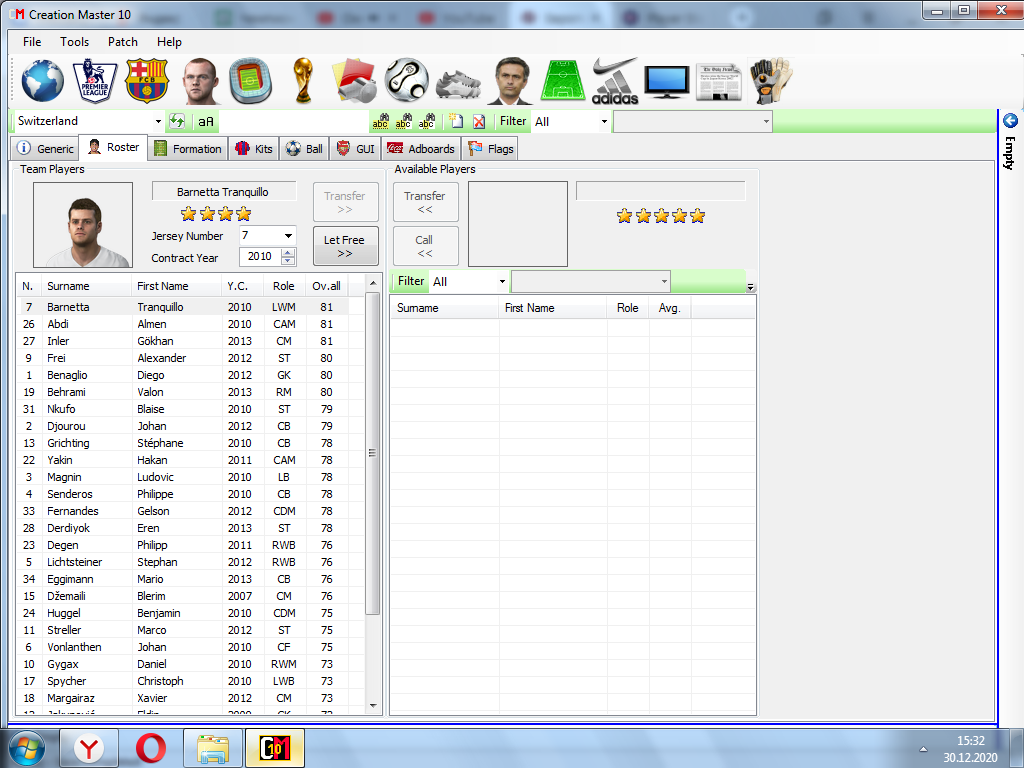Select the referees editor cards icon

(x=355, y=81)
